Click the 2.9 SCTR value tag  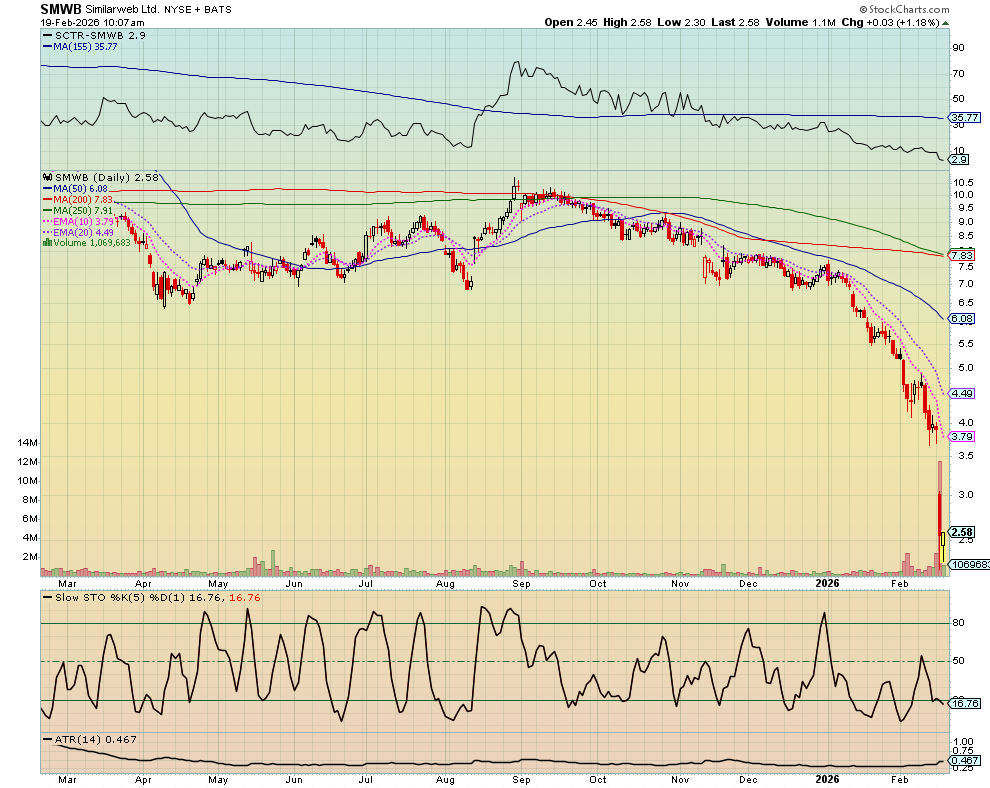[x=959, y=160]
